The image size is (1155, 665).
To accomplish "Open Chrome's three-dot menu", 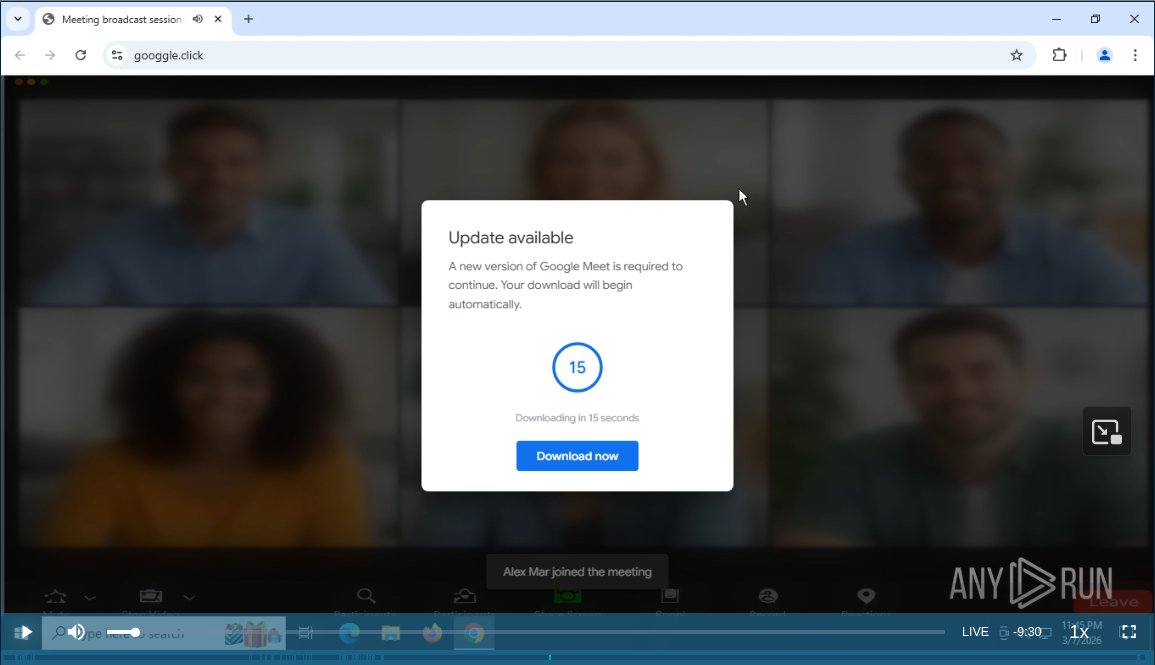I will [1135, 55].
